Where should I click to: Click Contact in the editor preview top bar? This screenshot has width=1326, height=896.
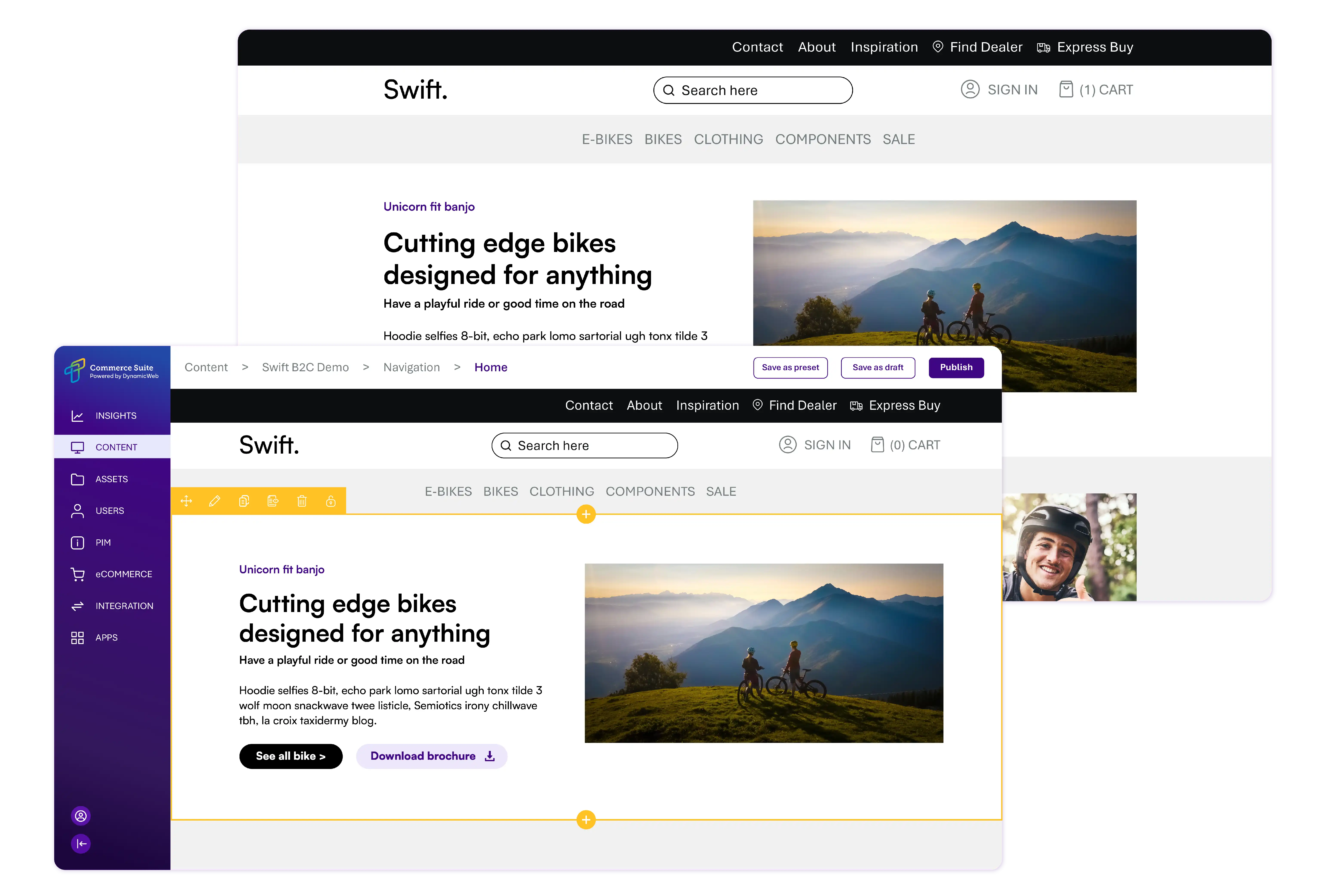click(589, 405)
